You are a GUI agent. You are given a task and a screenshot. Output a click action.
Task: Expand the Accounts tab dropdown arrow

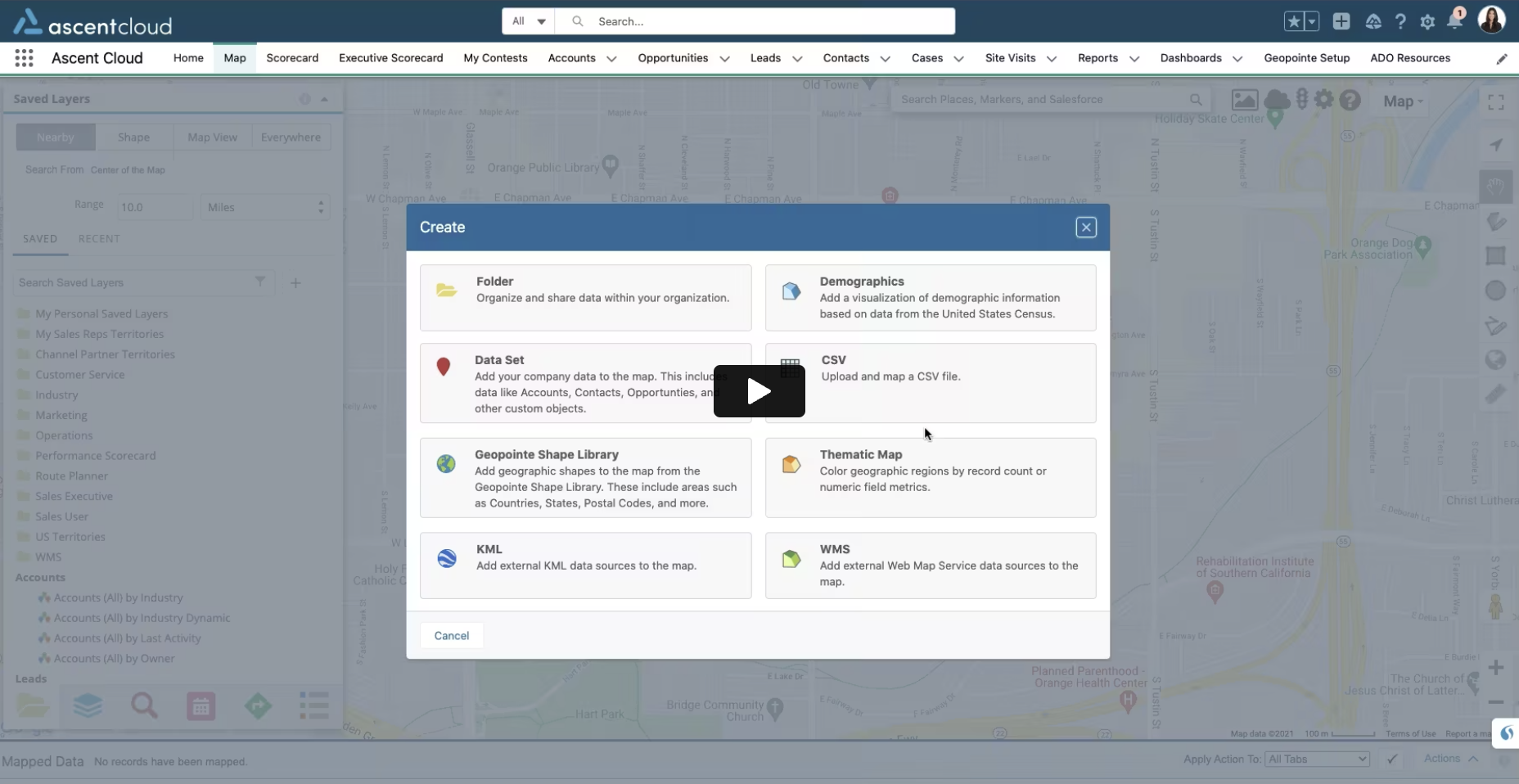coord(611,59)
